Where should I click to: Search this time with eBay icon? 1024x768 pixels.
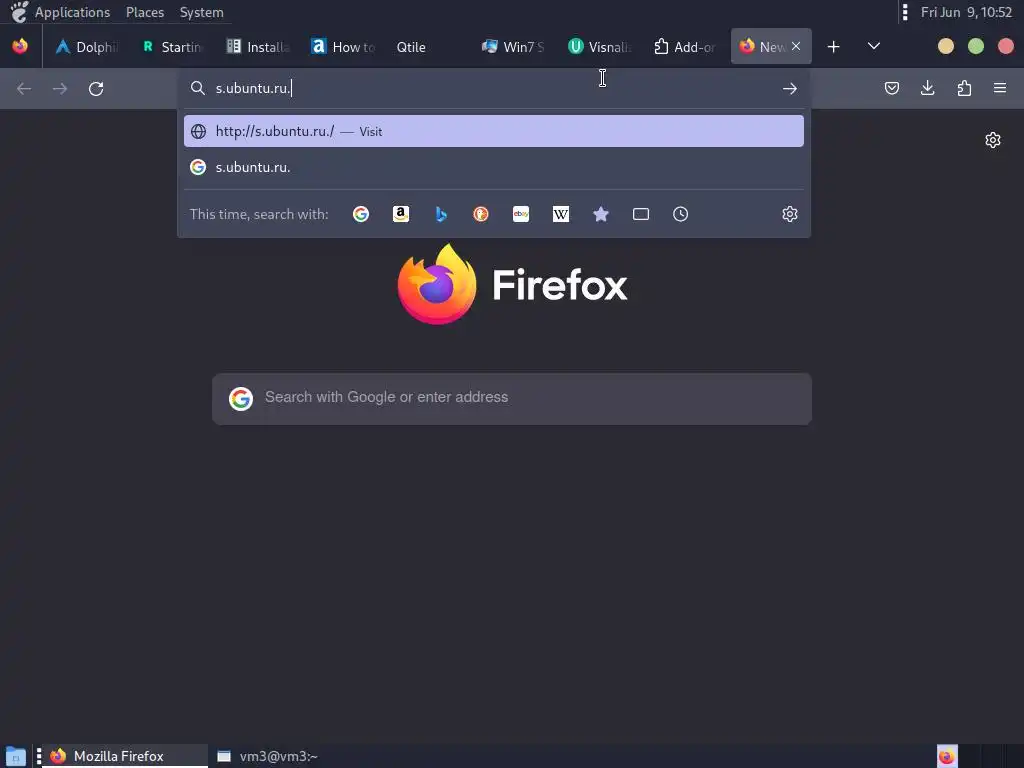pos(521,214)
